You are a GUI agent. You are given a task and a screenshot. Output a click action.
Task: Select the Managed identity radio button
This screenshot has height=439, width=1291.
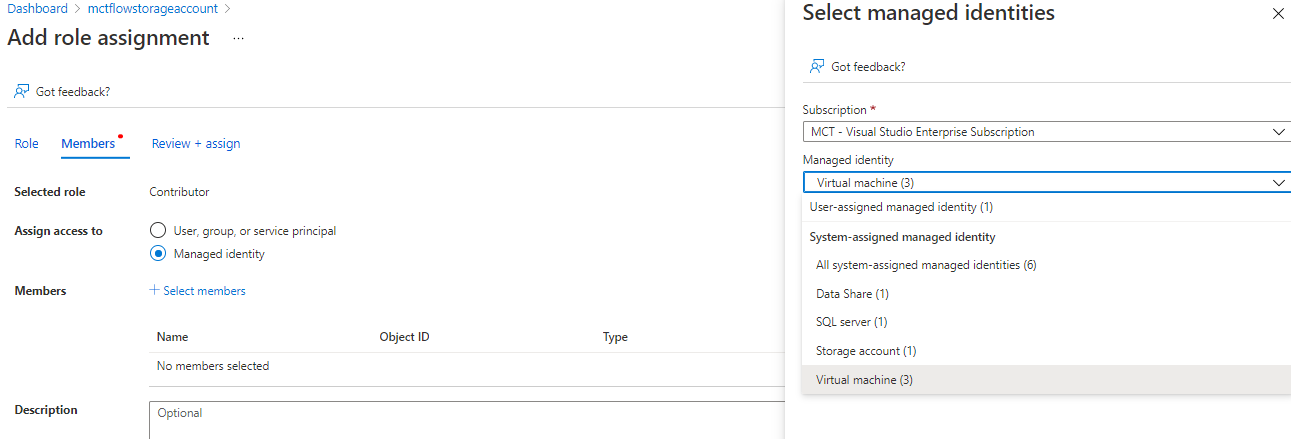(157, 254)
